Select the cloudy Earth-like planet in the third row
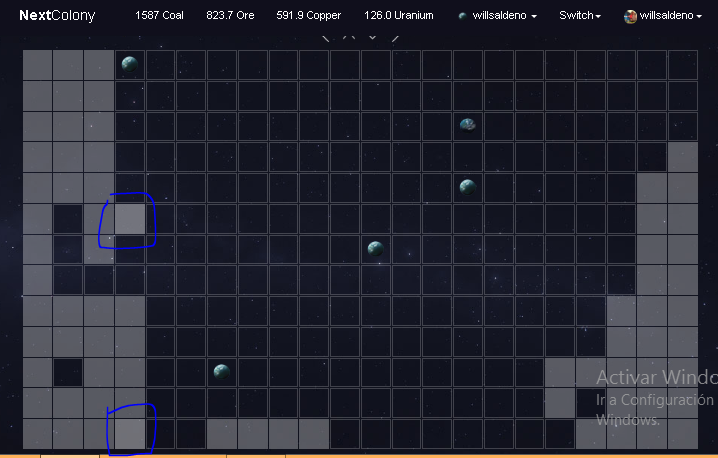This screenshot has height=458, width=718. 468,125
